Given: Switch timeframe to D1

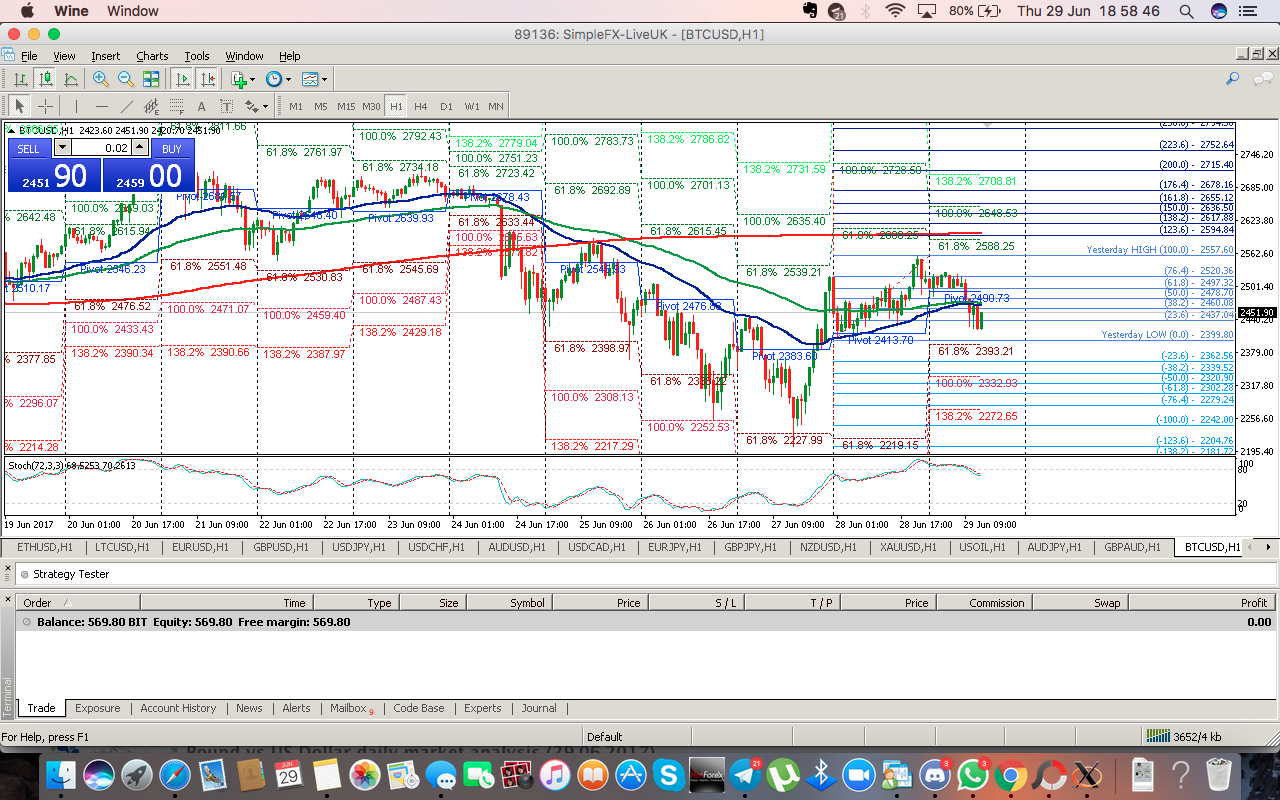Looking at the screenshot, I should click(x=446, y=106).
